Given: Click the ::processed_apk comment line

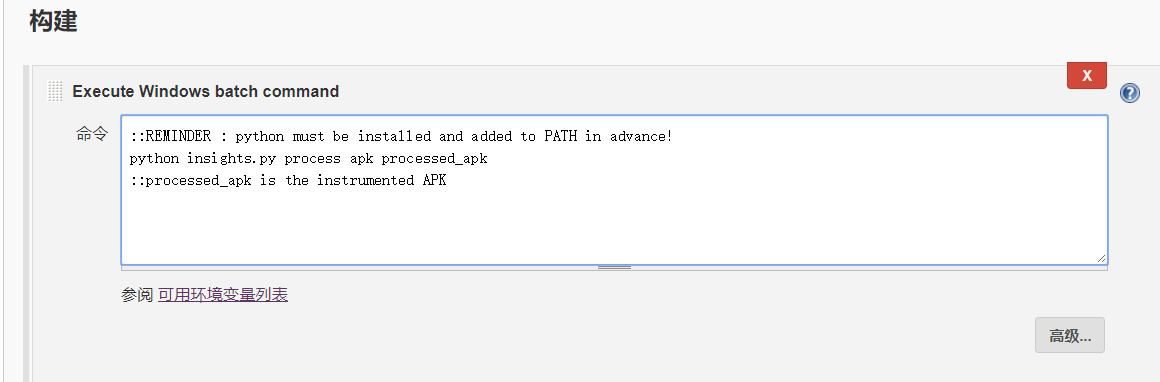Looking at the screenshot, I should pyautogui.click(x=288, y=180).
